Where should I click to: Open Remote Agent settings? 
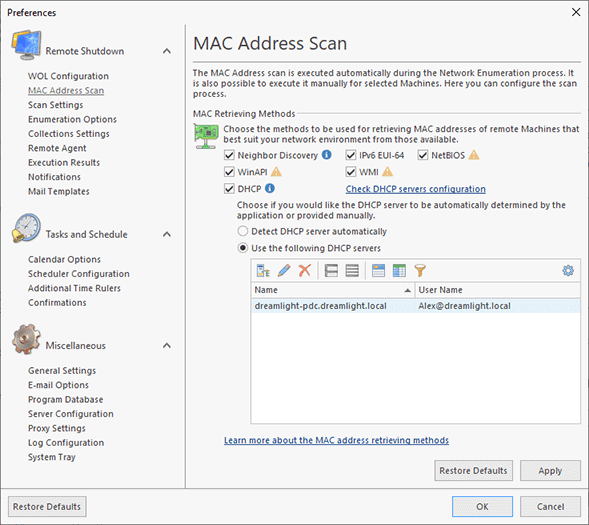tap(57, 148)
